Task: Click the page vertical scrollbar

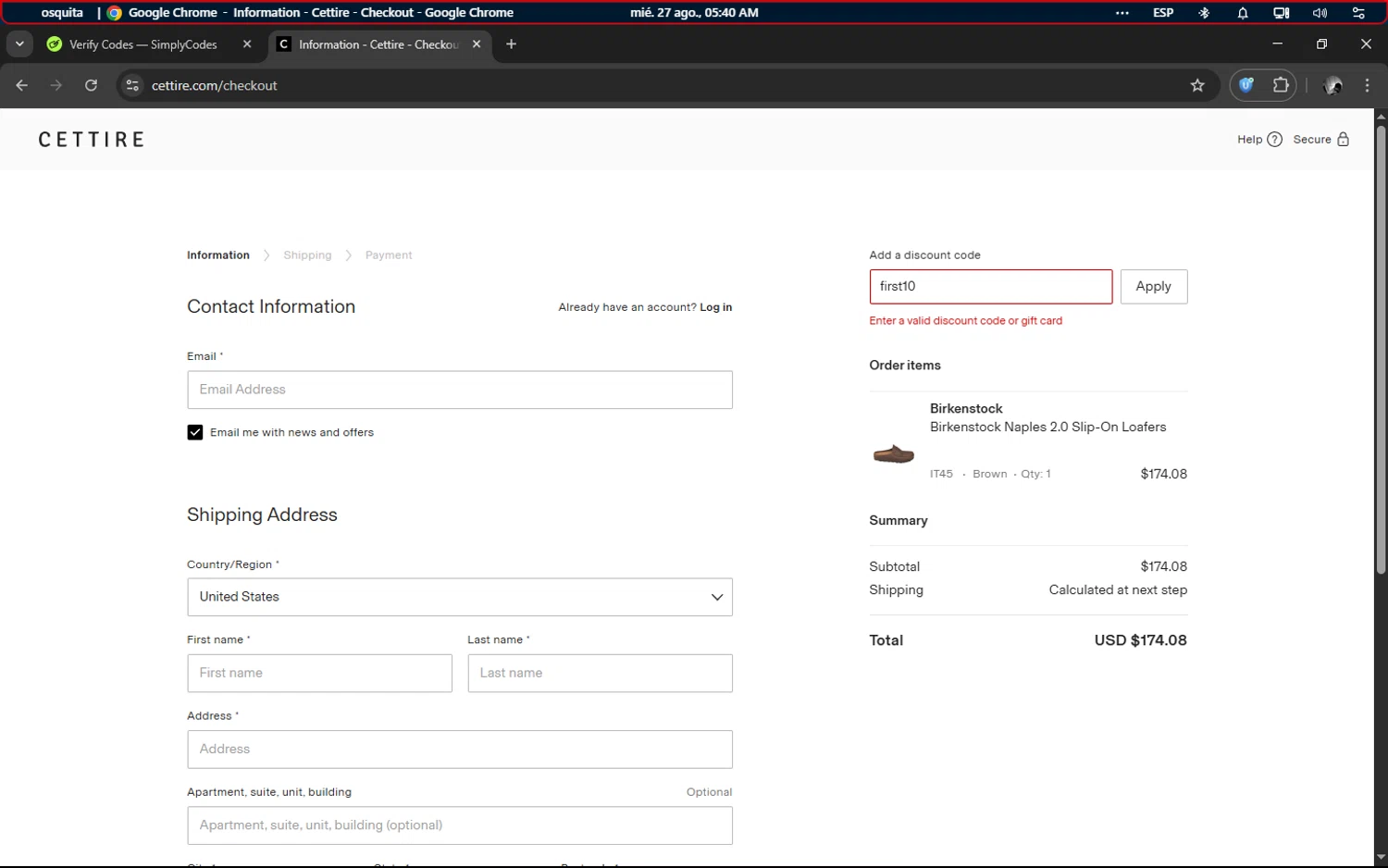Action: (x=1381, y=350)
